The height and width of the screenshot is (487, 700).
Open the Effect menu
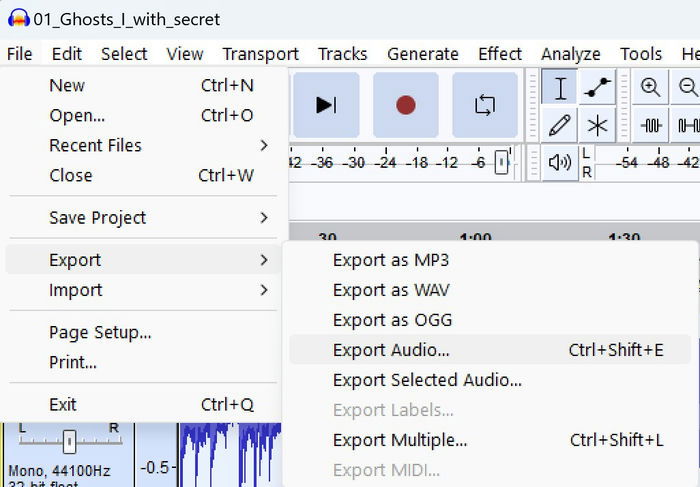(x=500, y=54)
